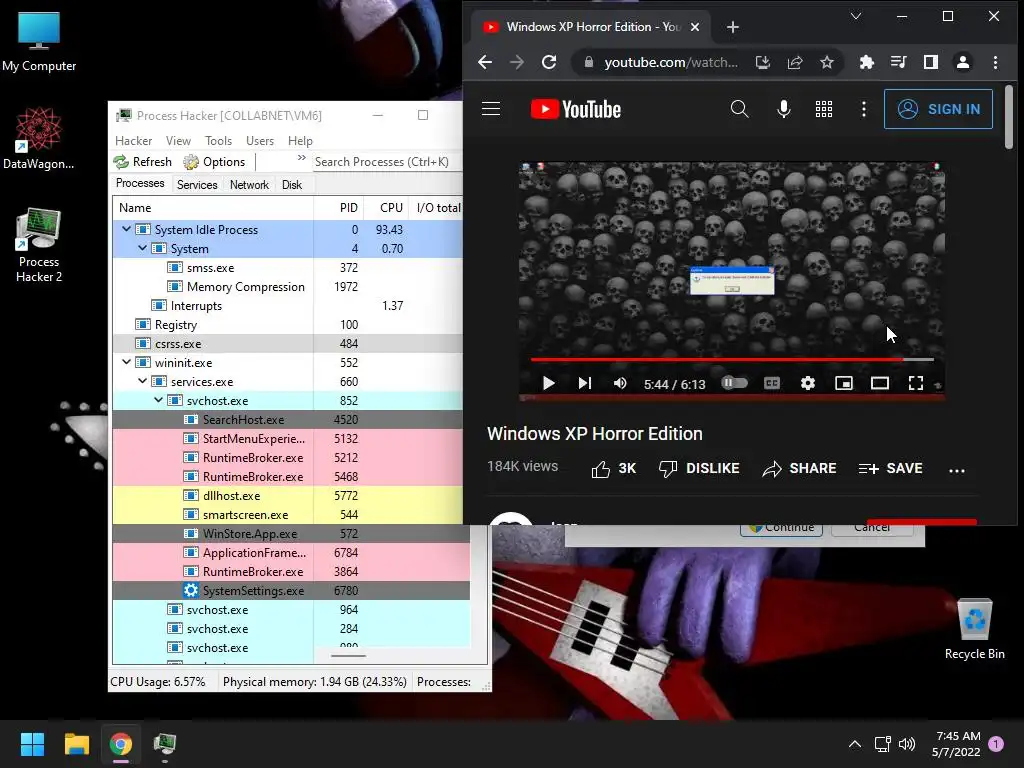1024x768 pixels.
Task: Save the video to a playlist
Action: coord(890,469)
